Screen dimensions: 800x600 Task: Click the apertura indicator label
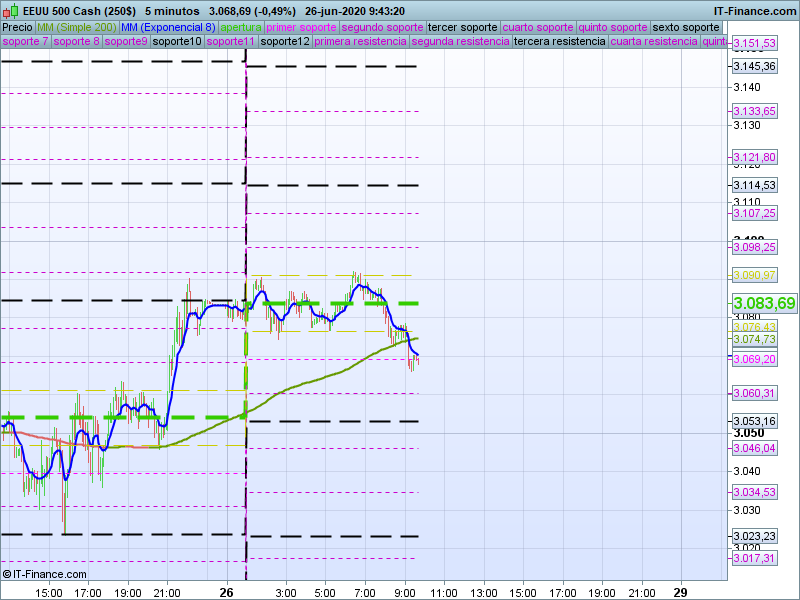click(x=241, y=27)
